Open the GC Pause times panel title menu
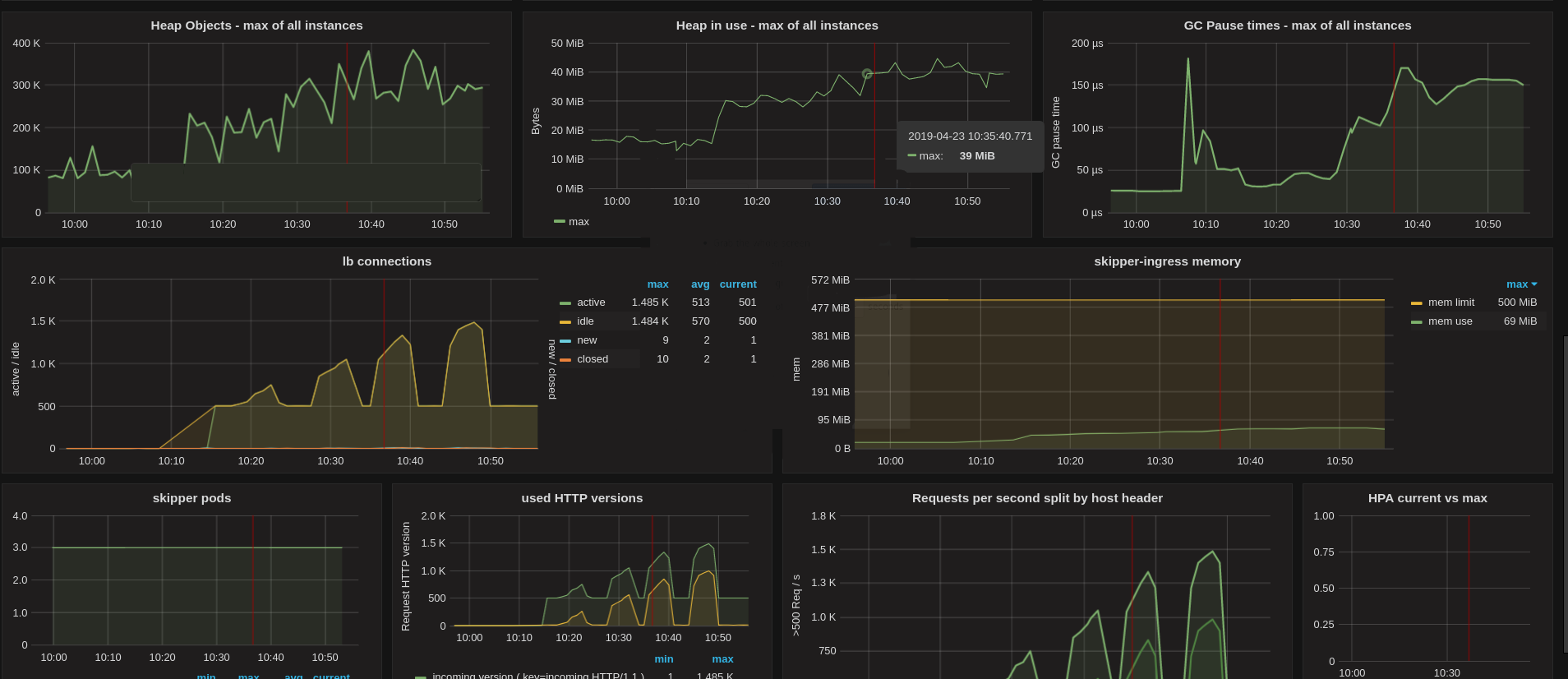Screen dimensions: 1568x679 (1297, 25)
